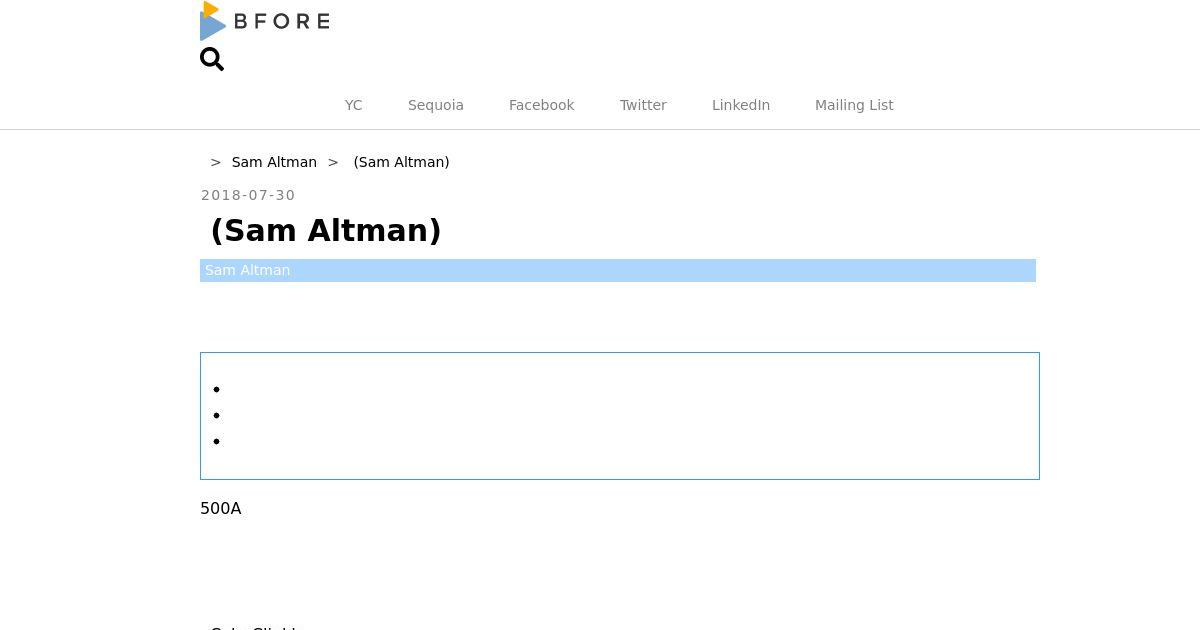Open the Twitter nav link
Image resolution: width=1200 pixels, height=630 pixels.
tap(643, 105)
